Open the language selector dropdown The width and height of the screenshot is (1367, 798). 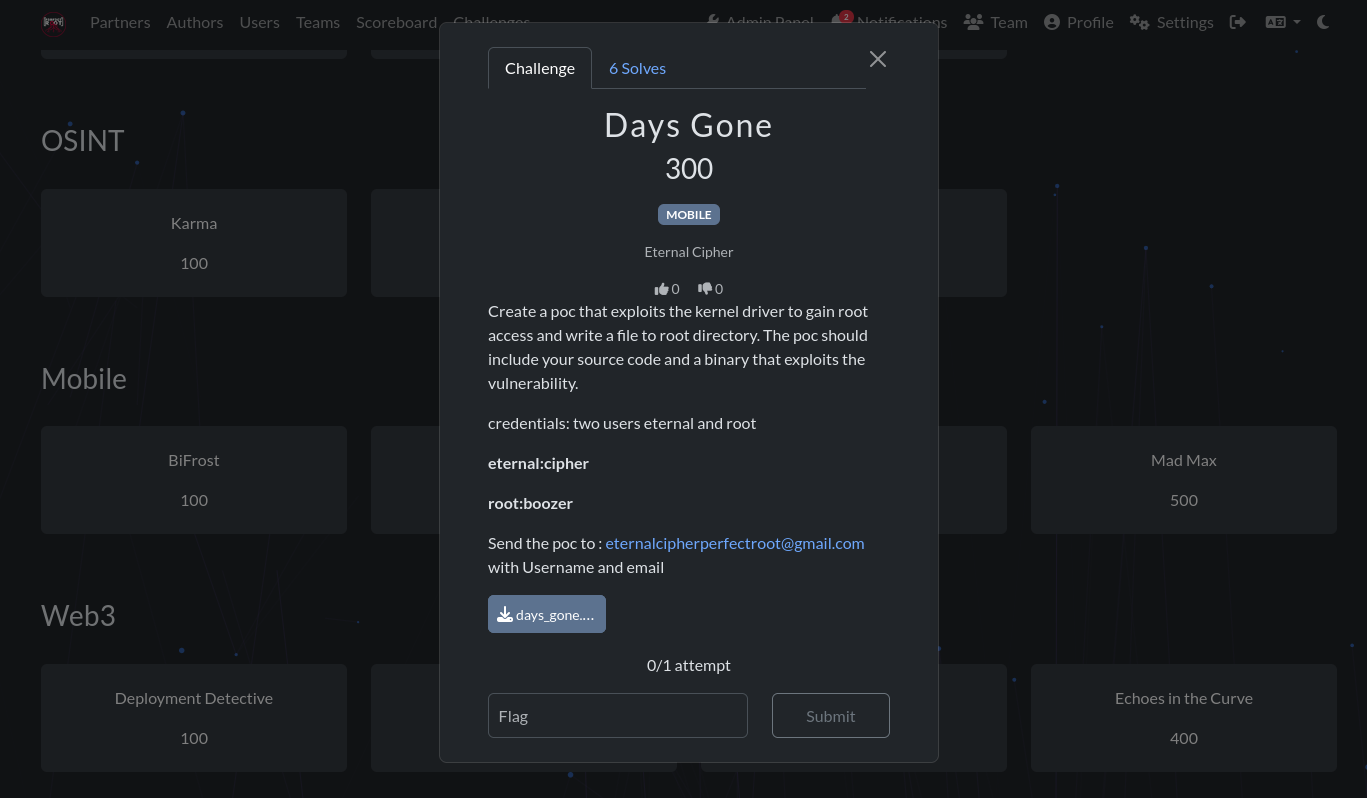click(1282, 22)
